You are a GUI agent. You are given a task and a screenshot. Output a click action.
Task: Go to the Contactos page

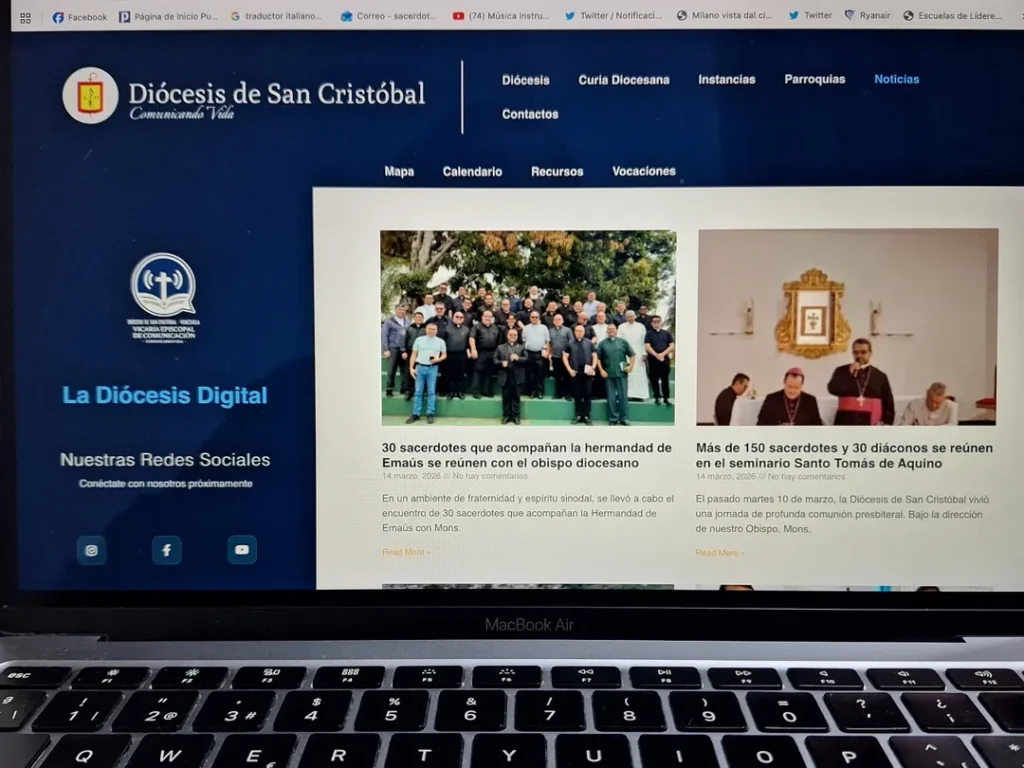click(x=530, y=114)
